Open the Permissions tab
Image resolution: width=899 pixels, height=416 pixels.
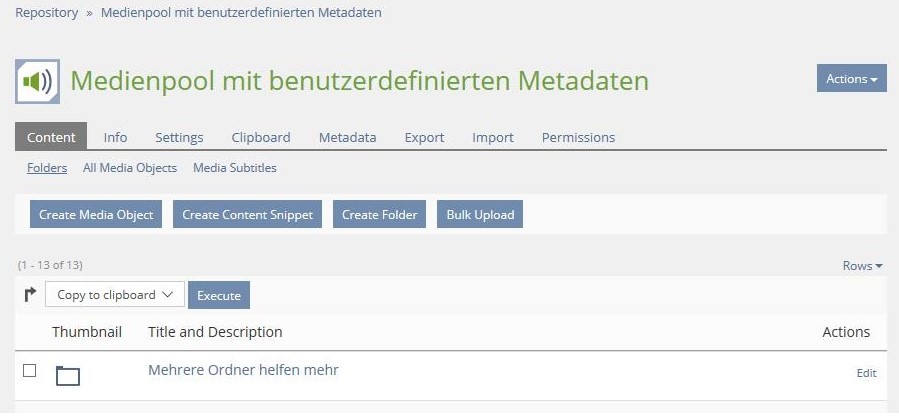coord(578,137)
